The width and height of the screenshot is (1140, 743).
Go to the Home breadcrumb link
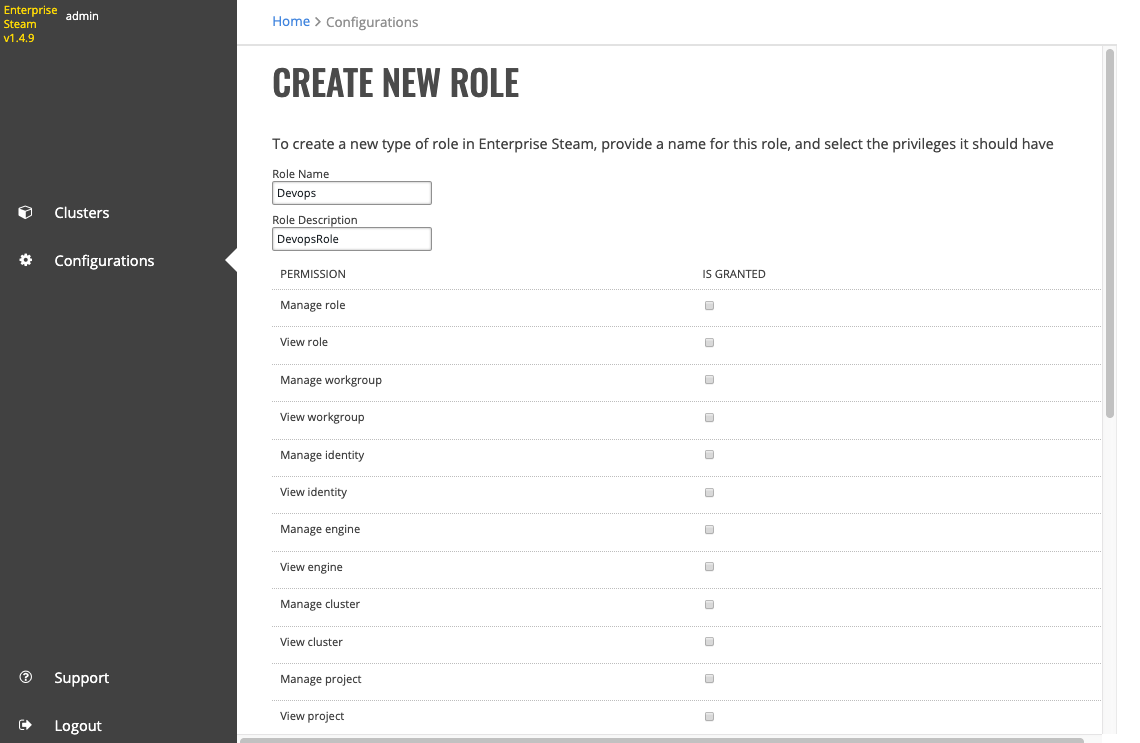pos(291,21)
